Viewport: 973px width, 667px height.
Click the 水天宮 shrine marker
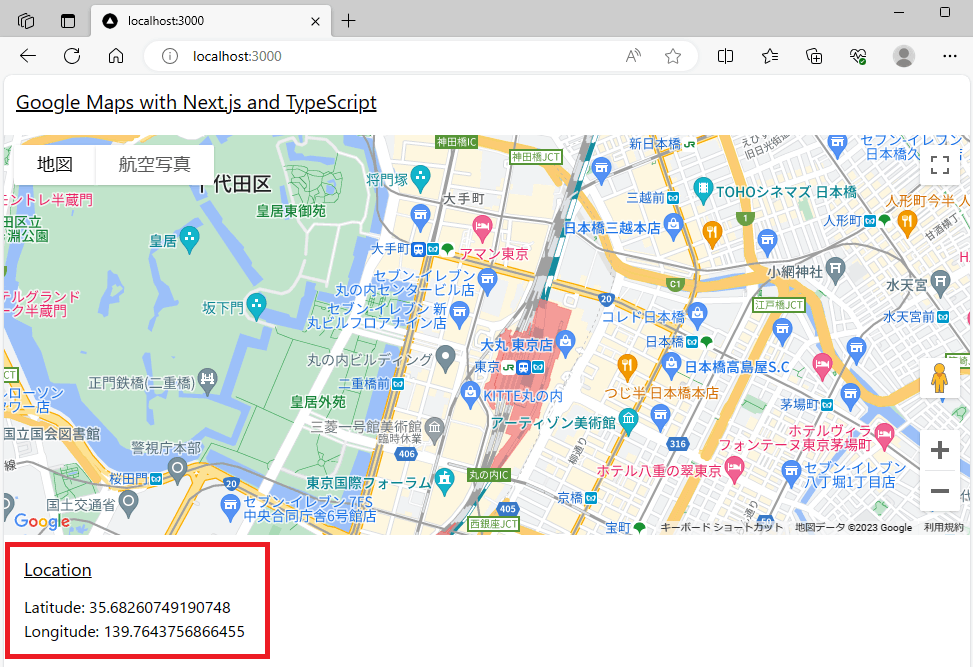pyautogui.click(x=941, y=283)
